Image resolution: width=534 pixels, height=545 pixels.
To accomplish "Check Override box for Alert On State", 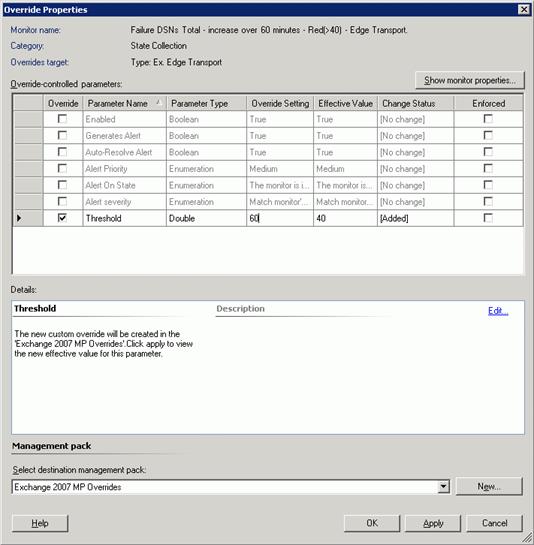I will point(62,185).
